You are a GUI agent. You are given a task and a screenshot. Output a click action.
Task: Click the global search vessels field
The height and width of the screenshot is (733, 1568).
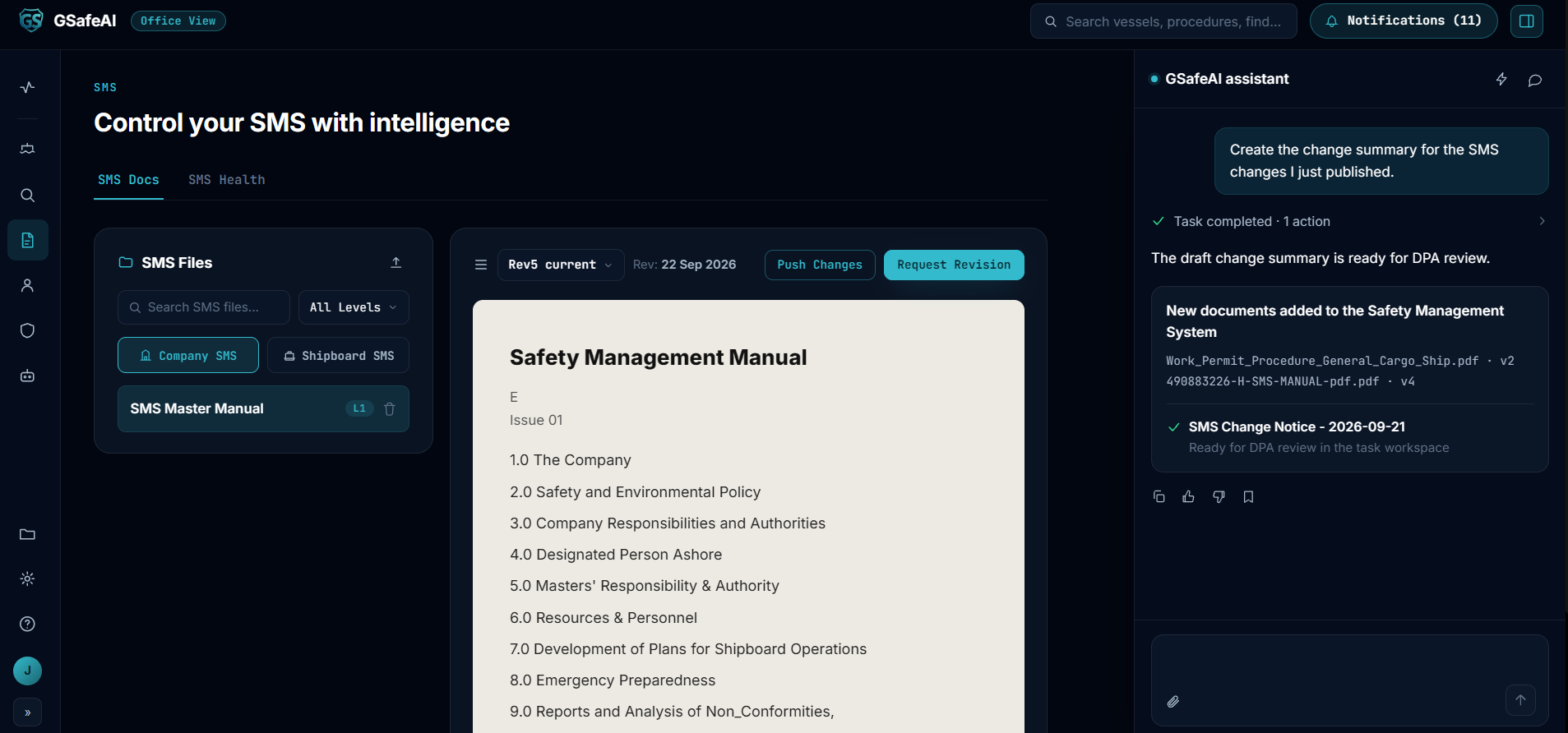tap(1163, 21)
